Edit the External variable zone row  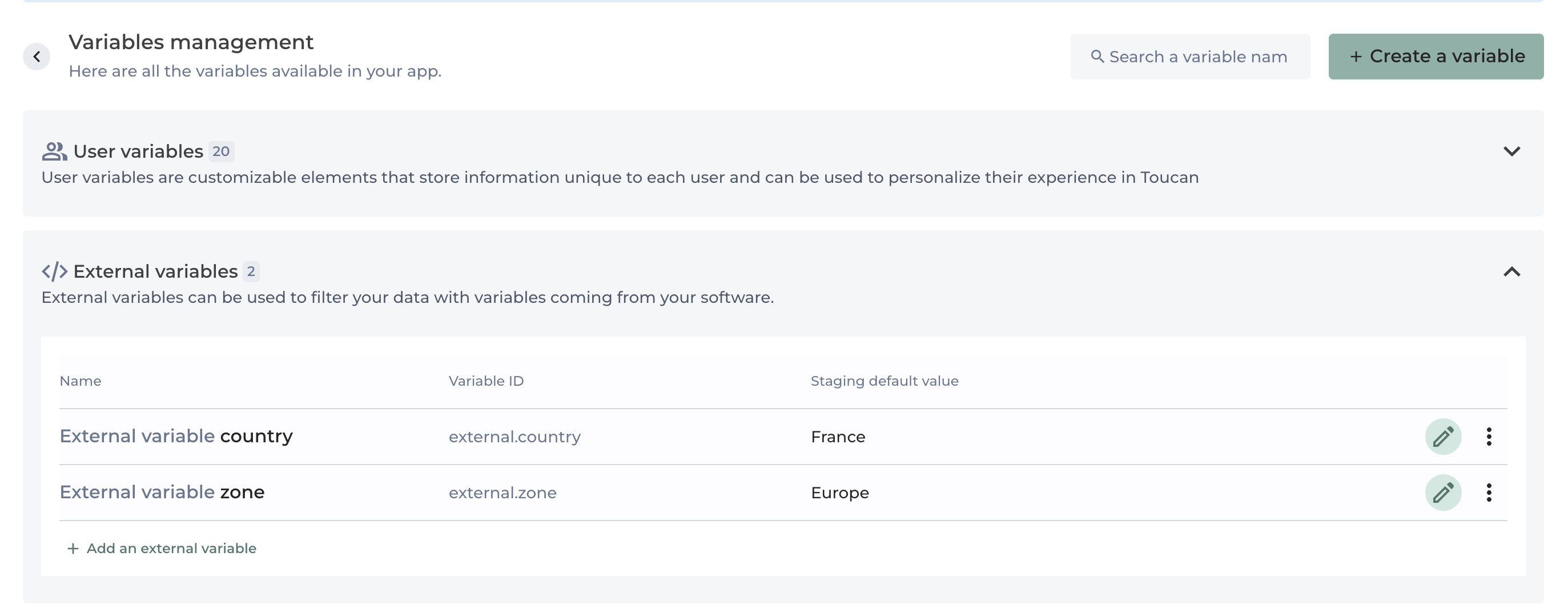[1442, 493]
